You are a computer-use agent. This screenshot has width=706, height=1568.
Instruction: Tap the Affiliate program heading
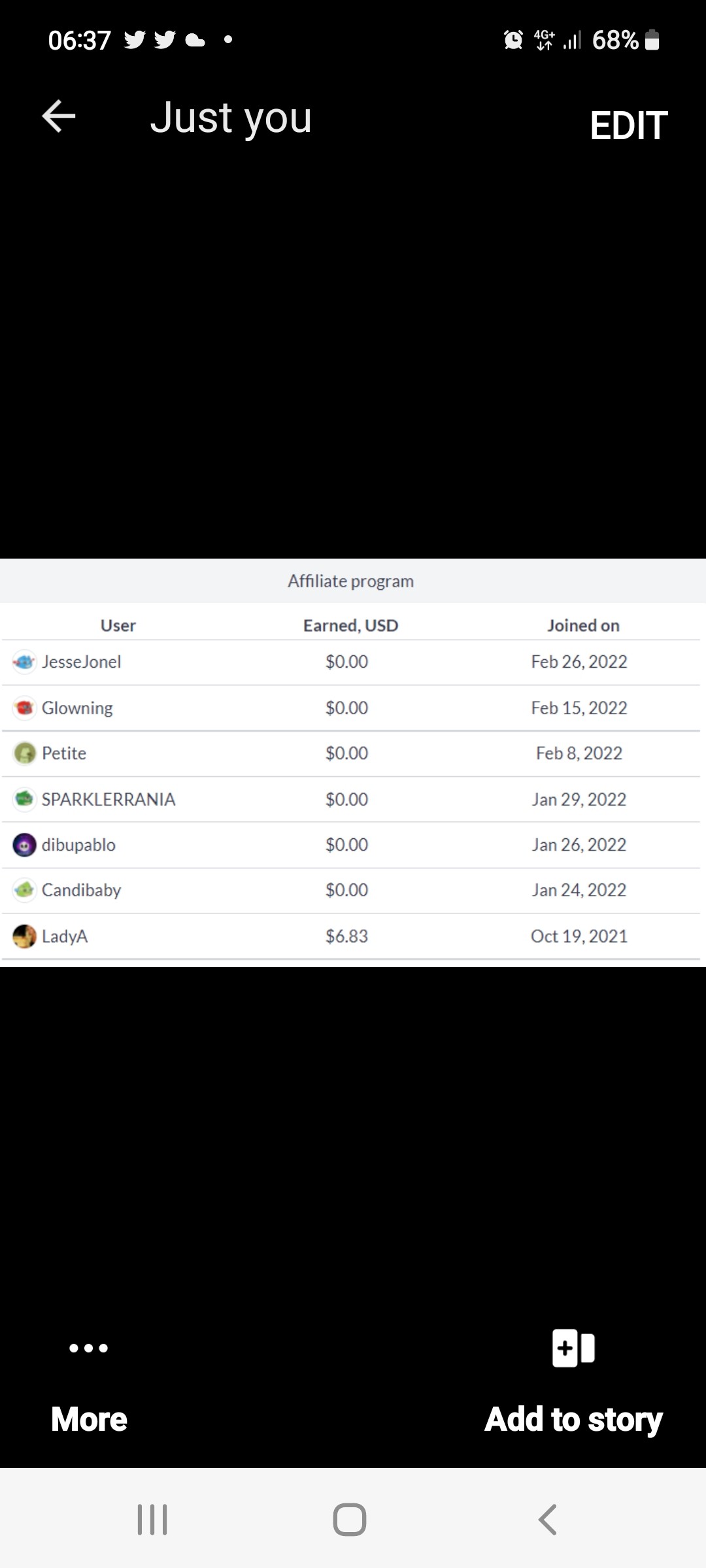click(x=351, y=581)
